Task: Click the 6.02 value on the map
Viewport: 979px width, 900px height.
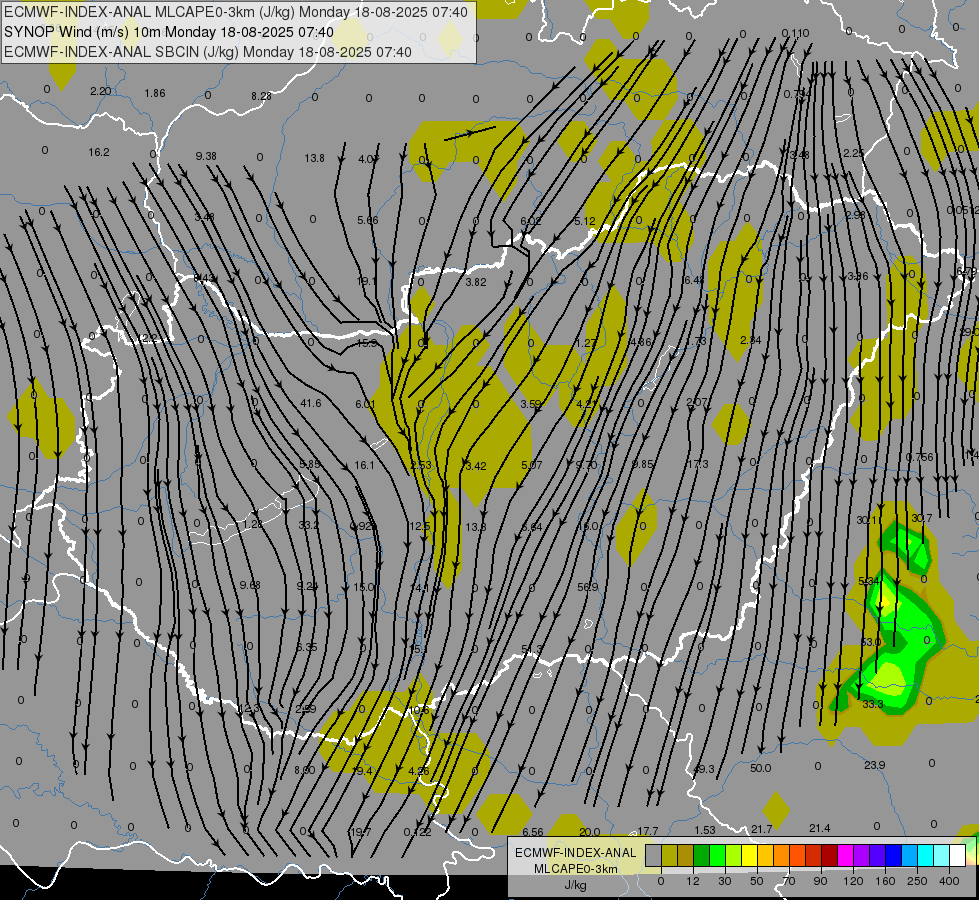Action: pyautogui.click(x=531, y=221)
